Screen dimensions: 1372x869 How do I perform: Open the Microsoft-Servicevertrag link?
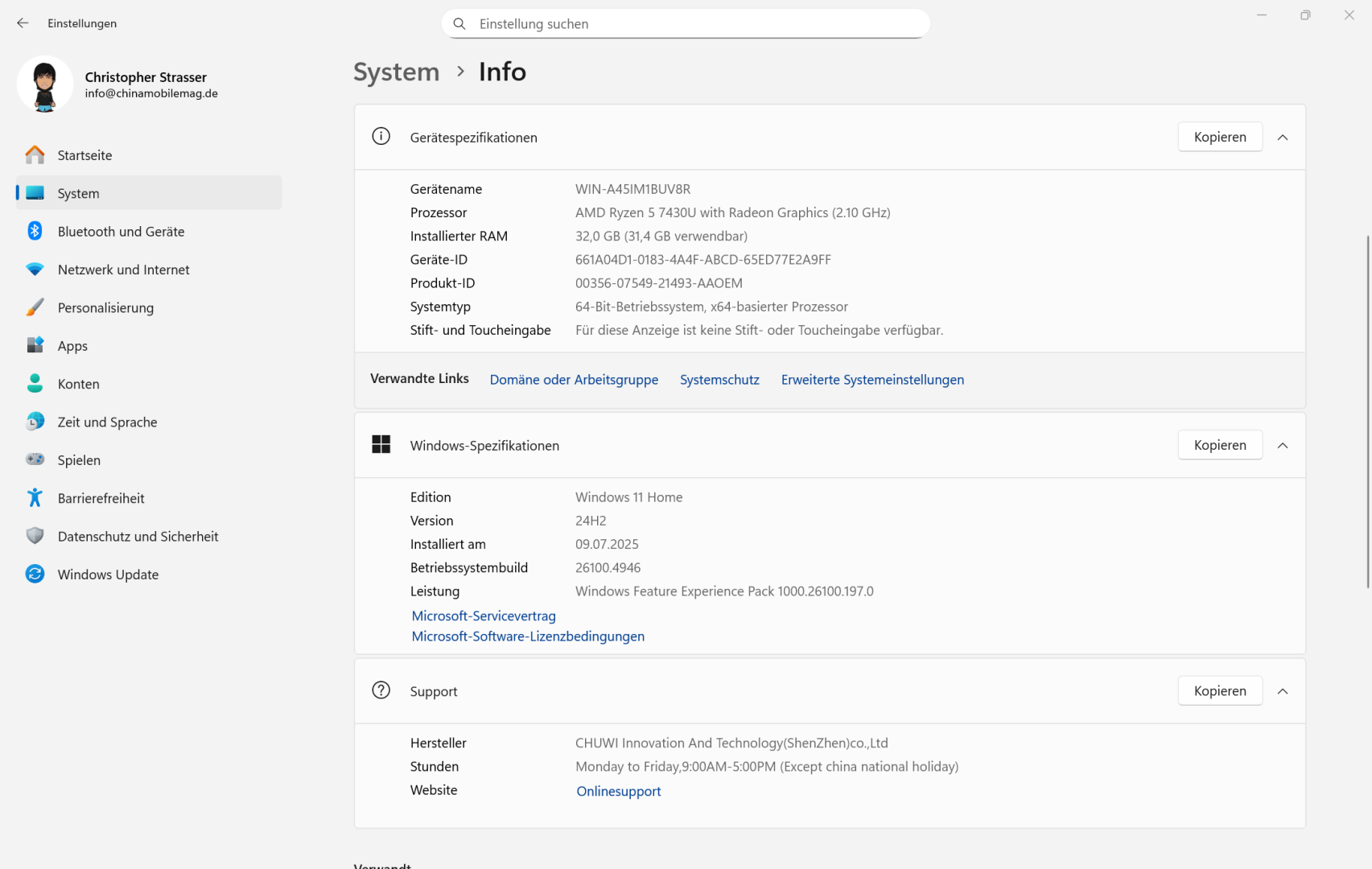pyautogui.click(x=484, y=616)
